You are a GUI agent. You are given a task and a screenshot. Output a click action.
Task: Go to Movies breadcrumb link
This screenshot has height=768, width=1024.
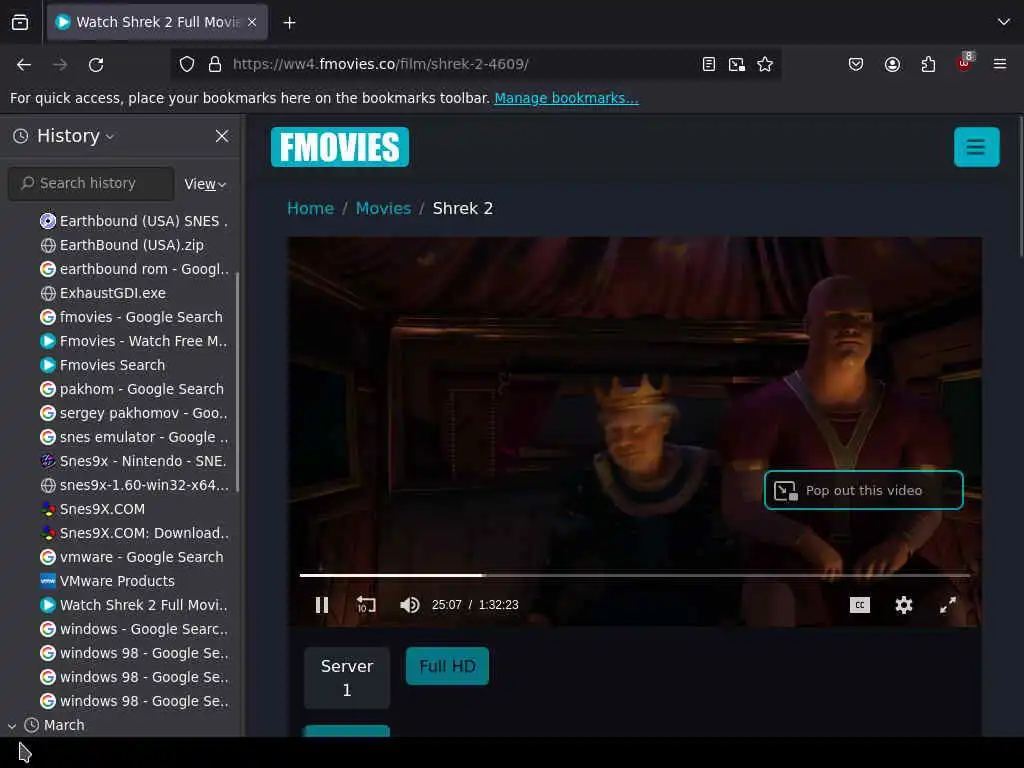pyautogui.click(x=383, y=208)
